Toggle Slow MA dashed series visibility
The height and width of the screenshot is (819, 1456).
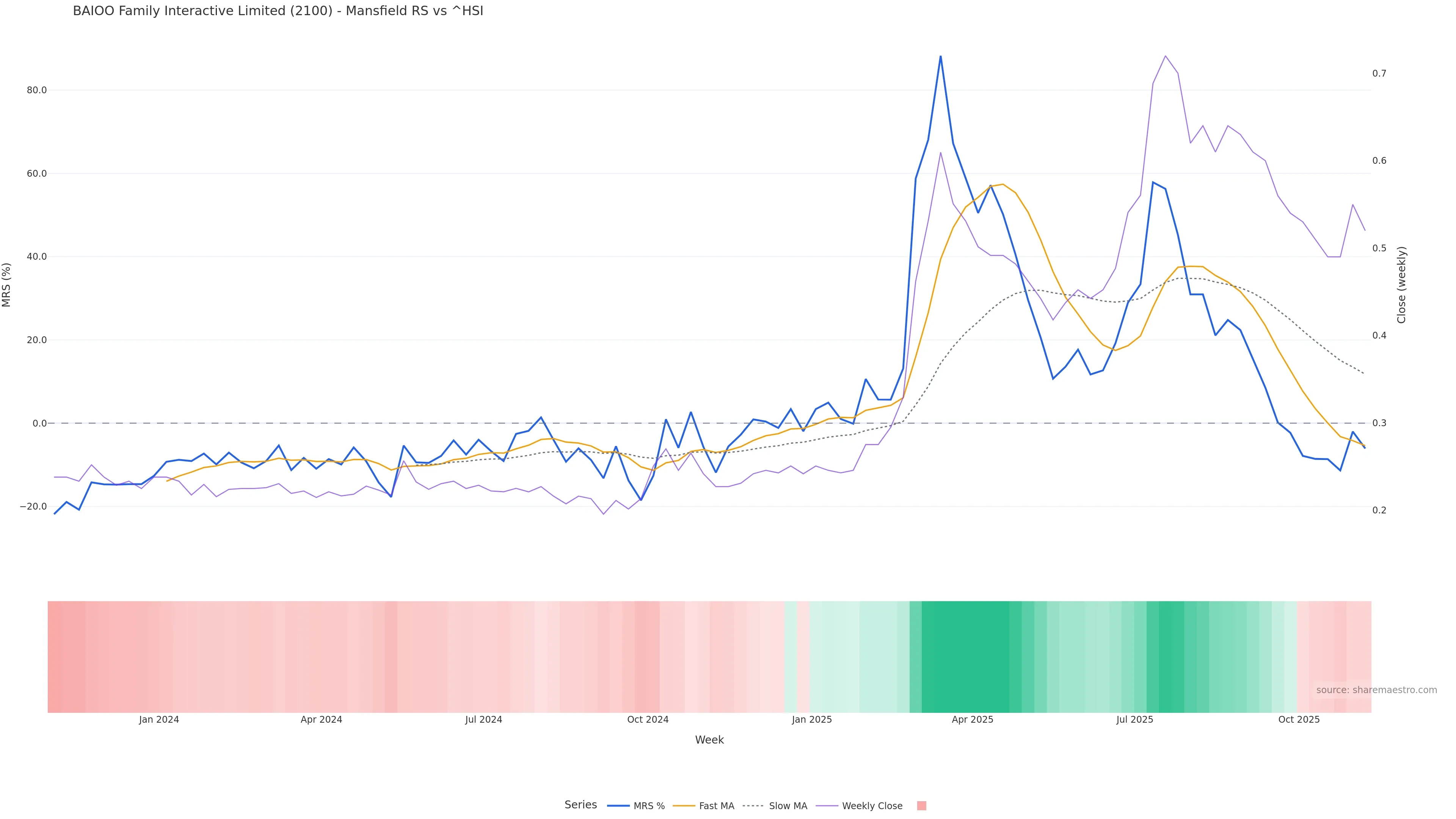click(788, 806)
